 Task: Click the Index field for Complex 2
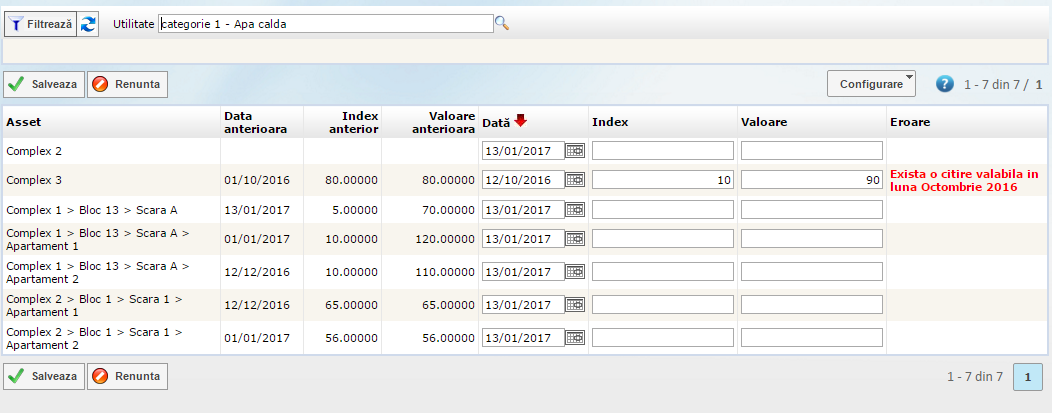tap(662, 151)
